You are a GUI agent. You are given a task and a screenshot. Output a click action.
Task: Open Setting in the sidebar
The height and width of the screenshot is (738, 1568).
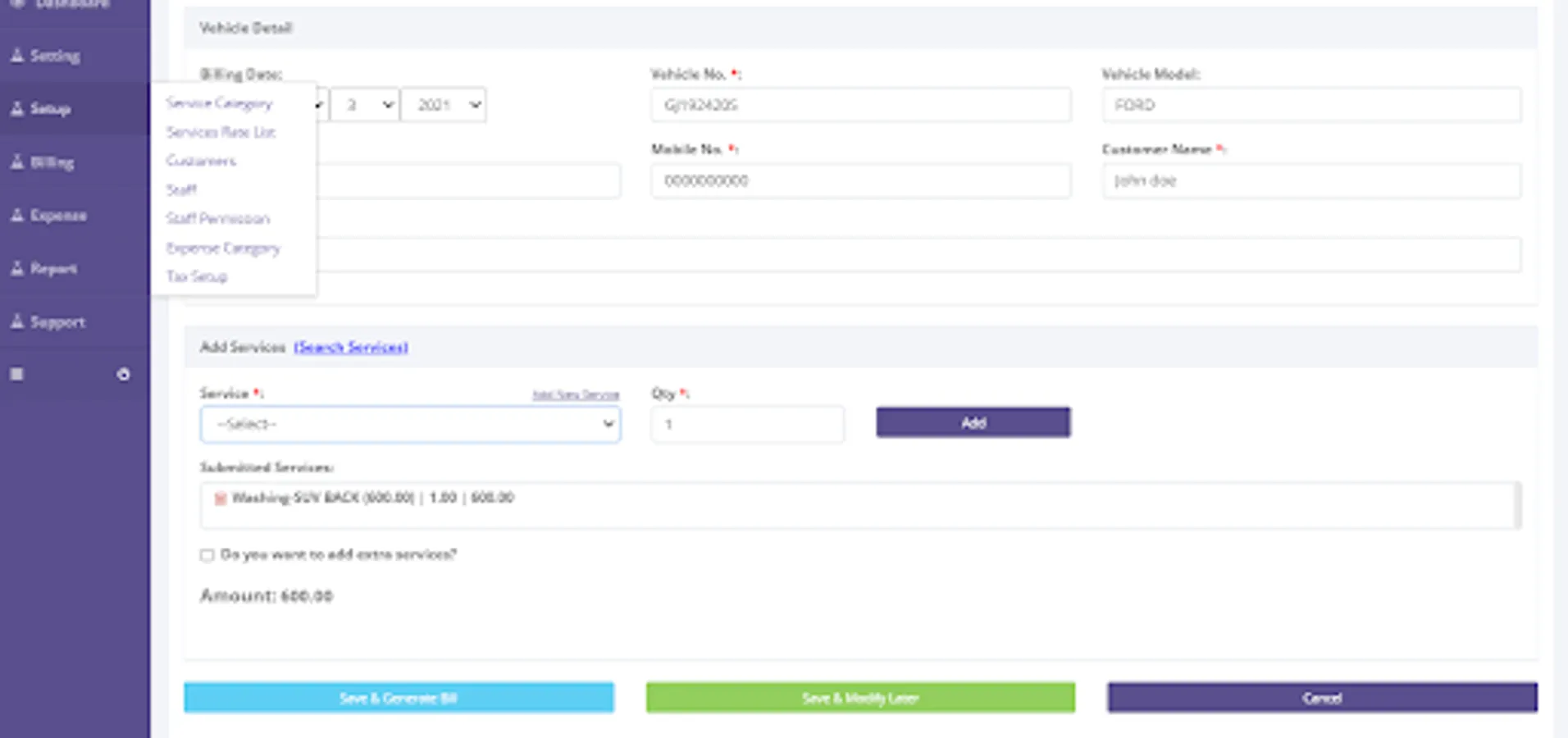[x=55, y=56]
